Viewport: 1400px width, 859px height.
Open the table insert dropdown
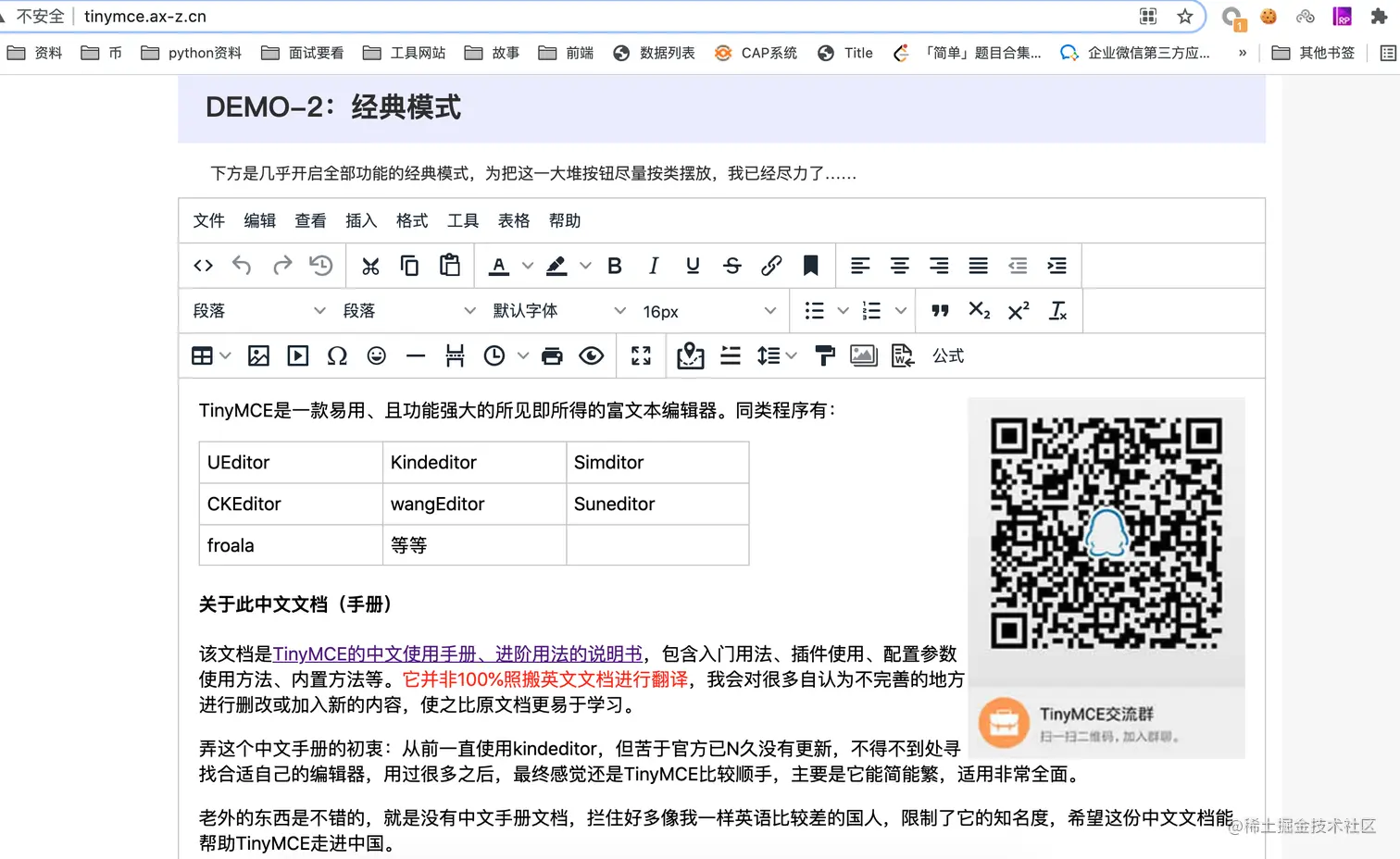pyautogui.click(x=211, y=356)
